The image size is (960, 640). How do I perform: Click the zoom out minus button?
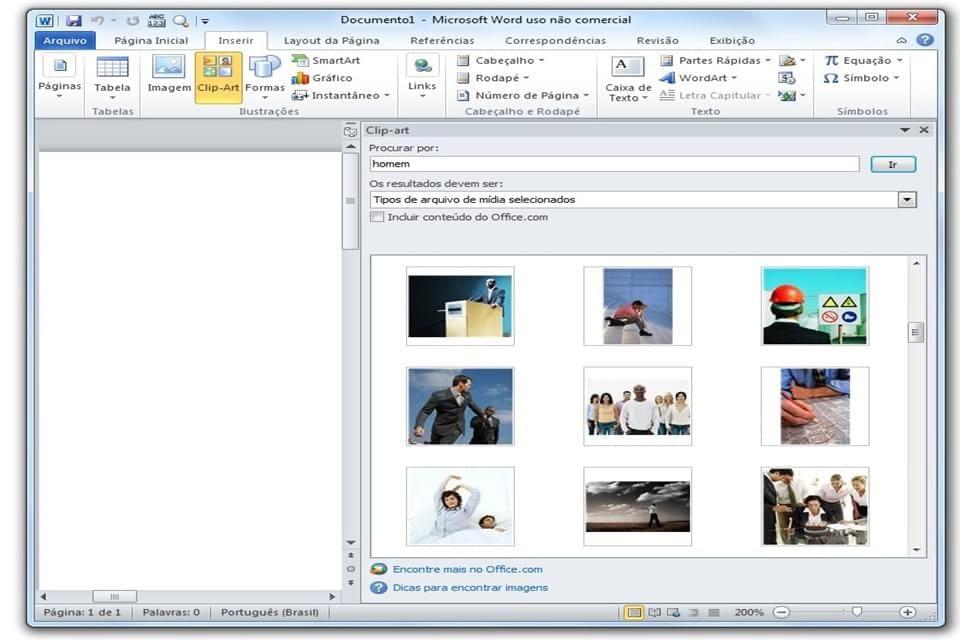[x=781, y=612]
